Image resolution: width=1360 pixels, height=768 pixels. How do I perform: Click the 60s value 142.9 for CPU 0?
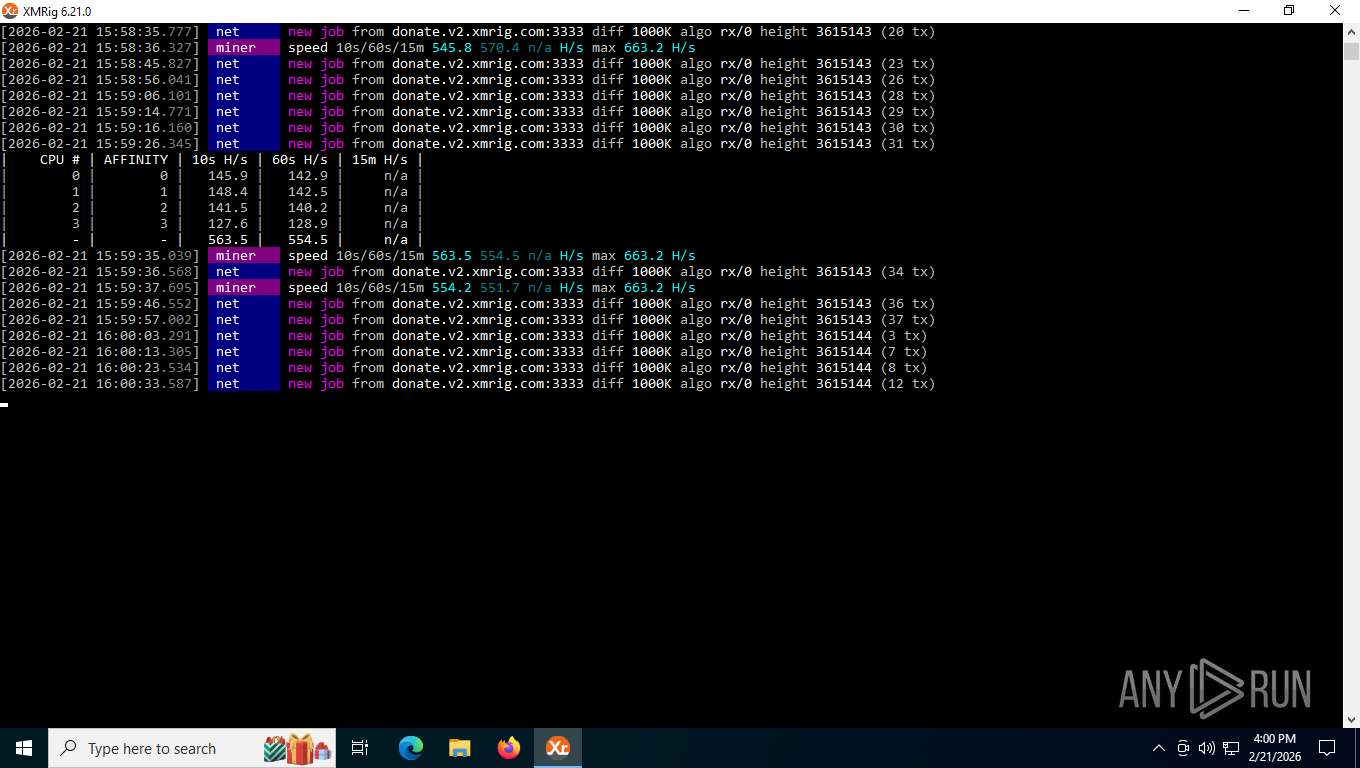coord(308,176)
